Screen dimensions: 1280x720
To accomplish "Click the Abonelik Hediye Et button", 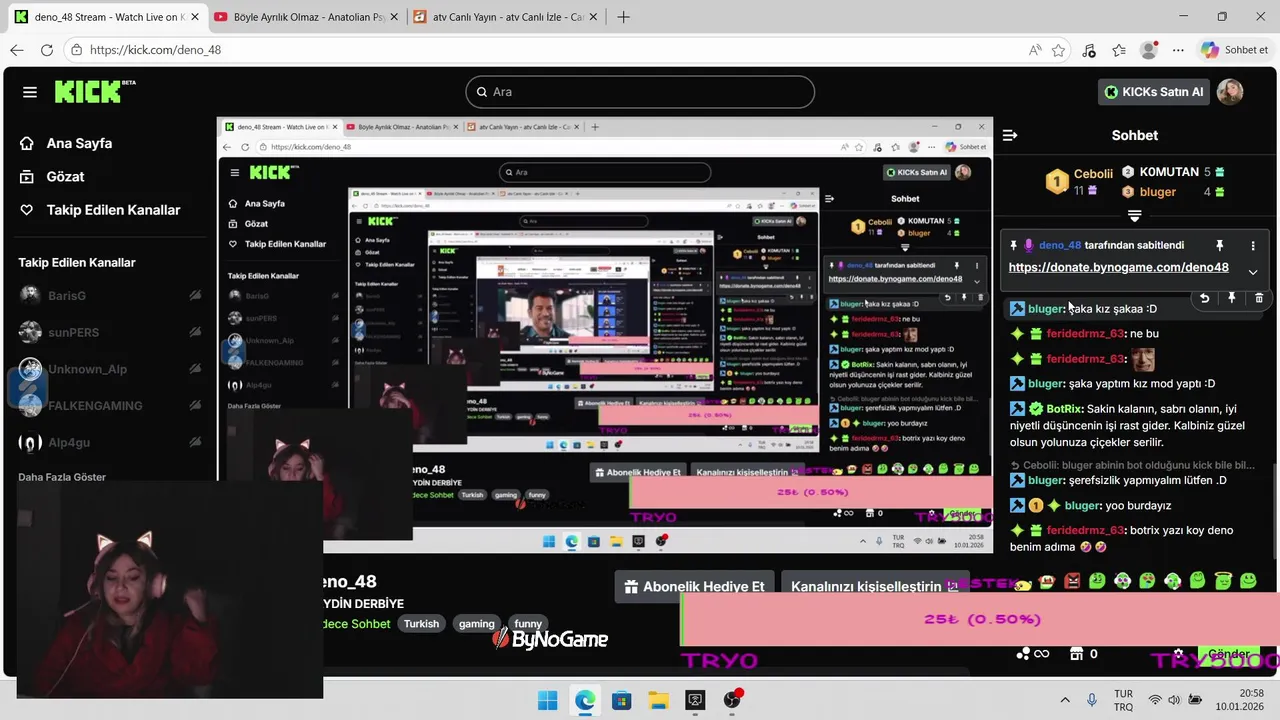I will click(694, 587).
